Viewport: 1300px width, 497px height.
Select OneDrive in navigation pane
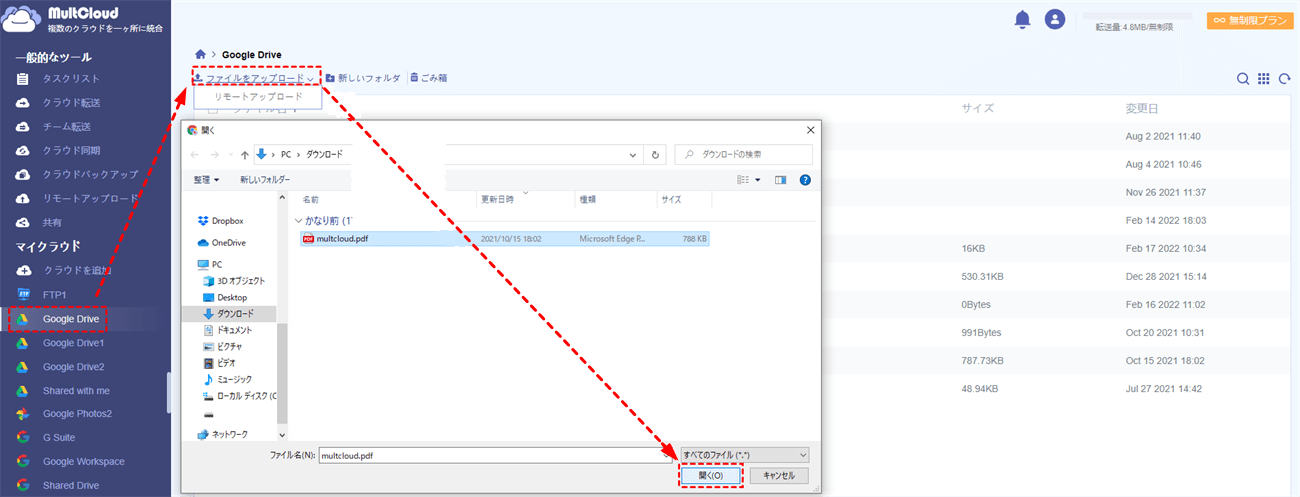point(228,243)
